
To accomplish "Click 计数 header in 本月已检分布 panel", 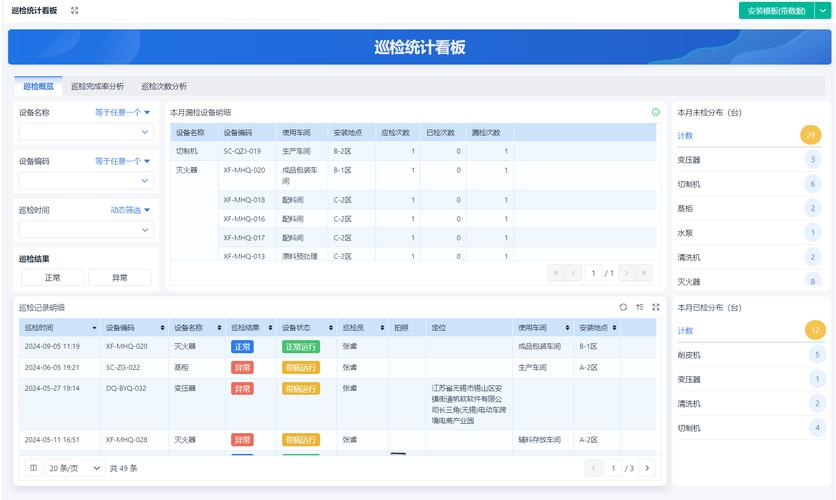I will 685,331.
